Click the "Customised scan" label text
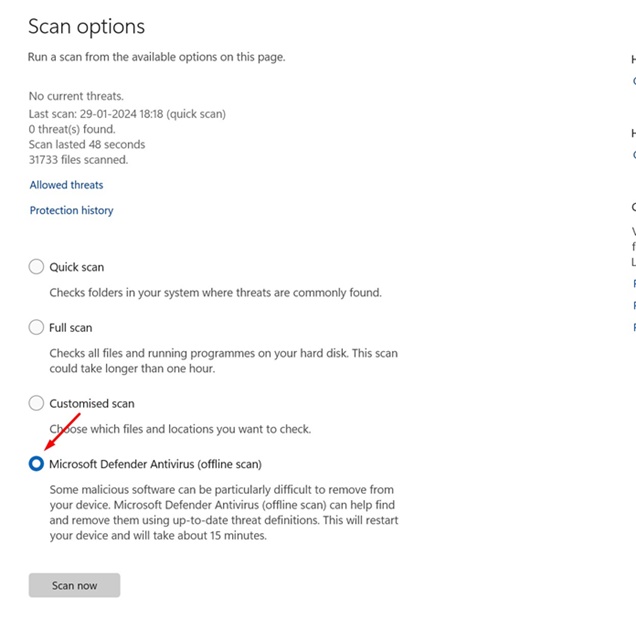The height and width of the screenshot is (640, 636). click(x=92, y=403)
